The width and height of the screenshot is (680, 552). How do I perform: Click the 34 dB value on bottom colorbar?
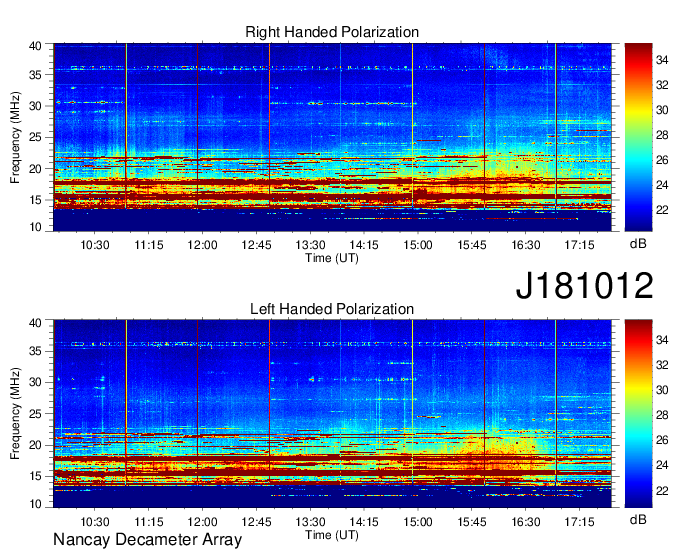pos(662,340)
